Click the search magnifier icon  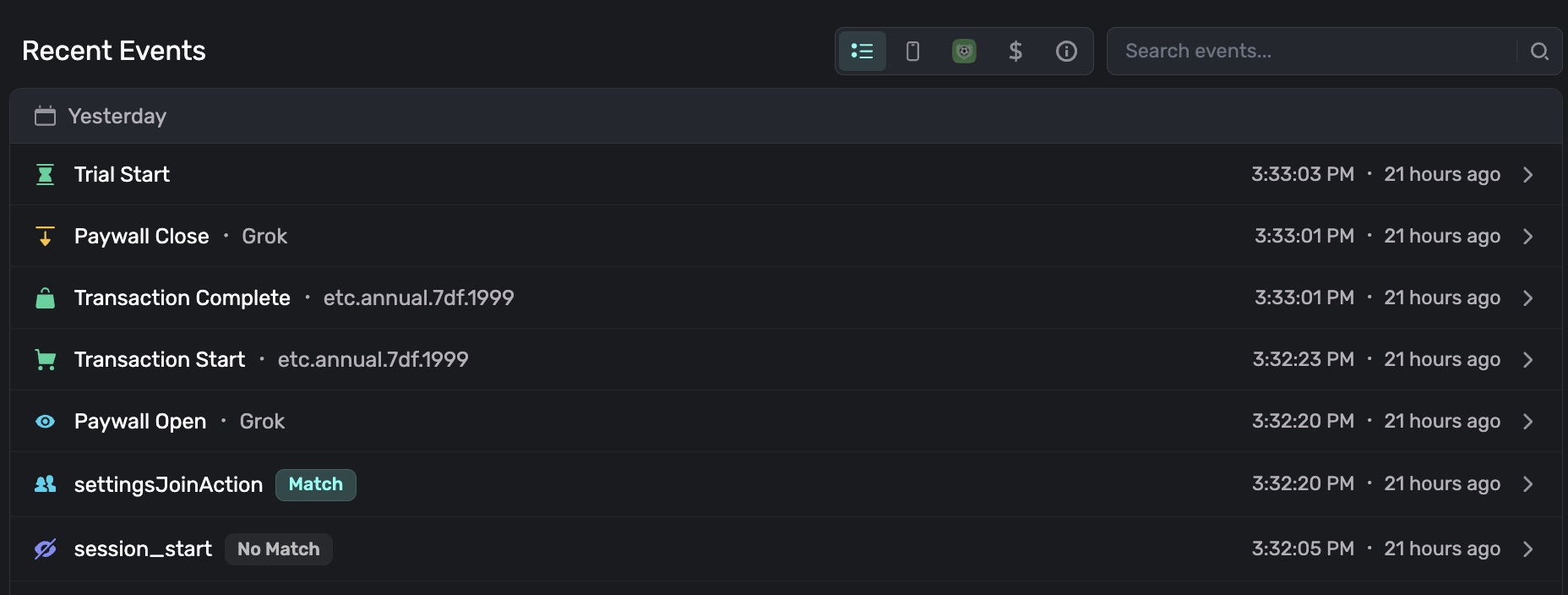pos(1539,52)
